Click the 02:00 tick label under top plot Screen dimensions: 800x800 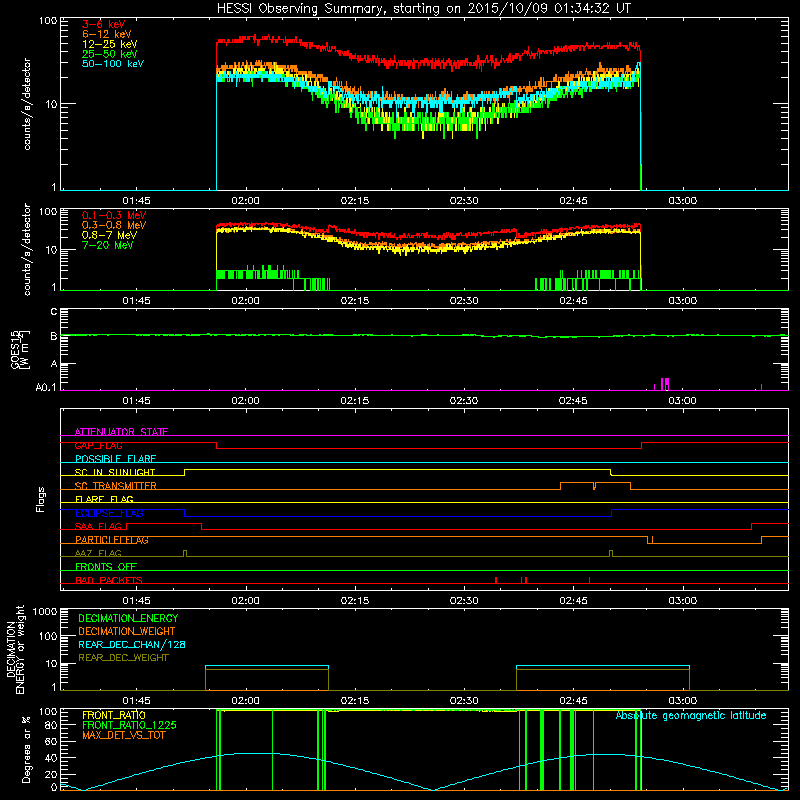(245, 201)
